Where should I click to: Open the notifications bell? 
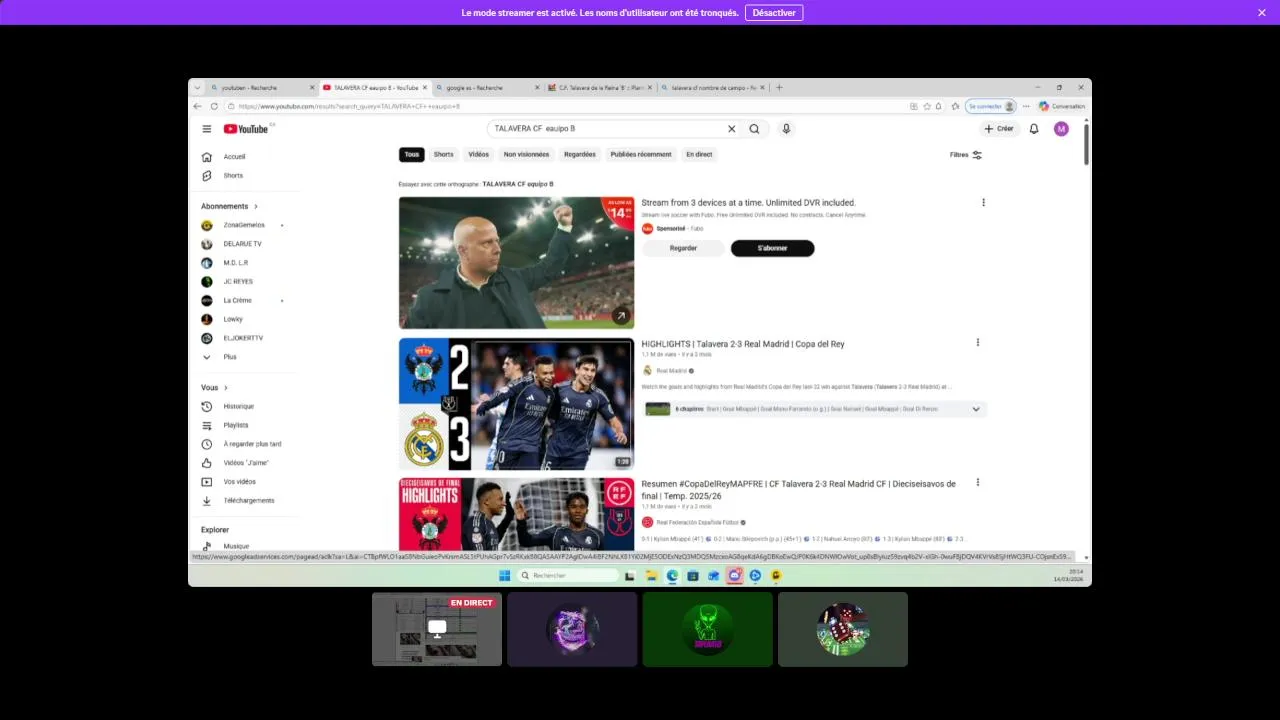1034,129
